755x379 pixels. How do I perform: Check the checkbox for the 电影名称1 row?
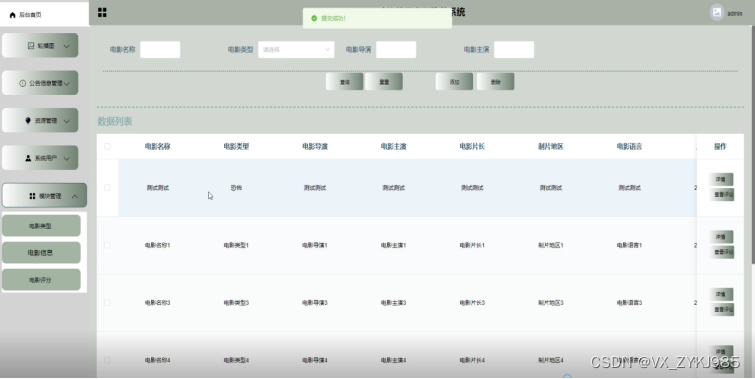[x=107, y=245]
